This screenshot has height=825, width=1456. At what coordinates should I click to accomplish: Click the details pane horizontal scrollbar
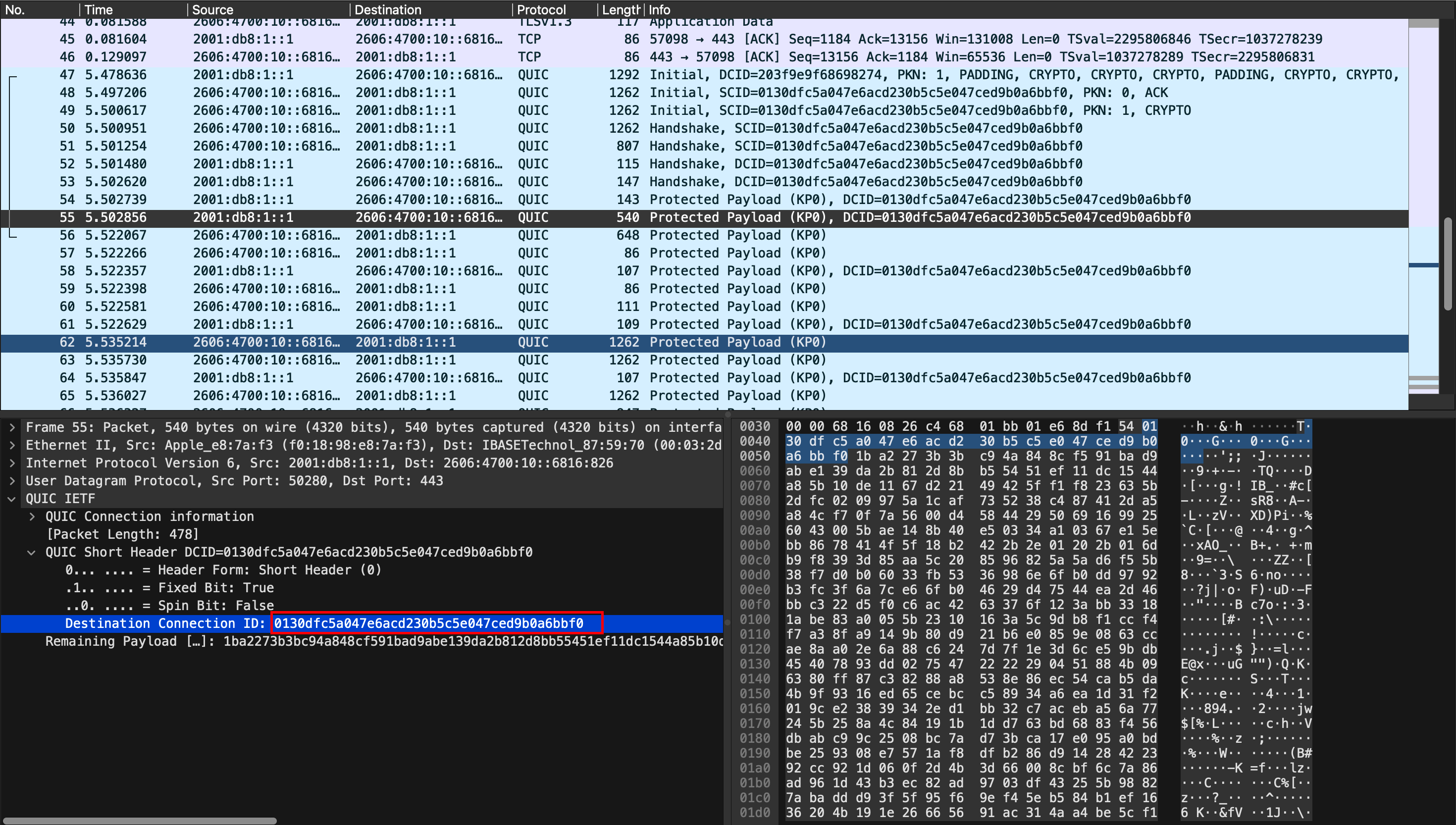click(x=139, y=821)
